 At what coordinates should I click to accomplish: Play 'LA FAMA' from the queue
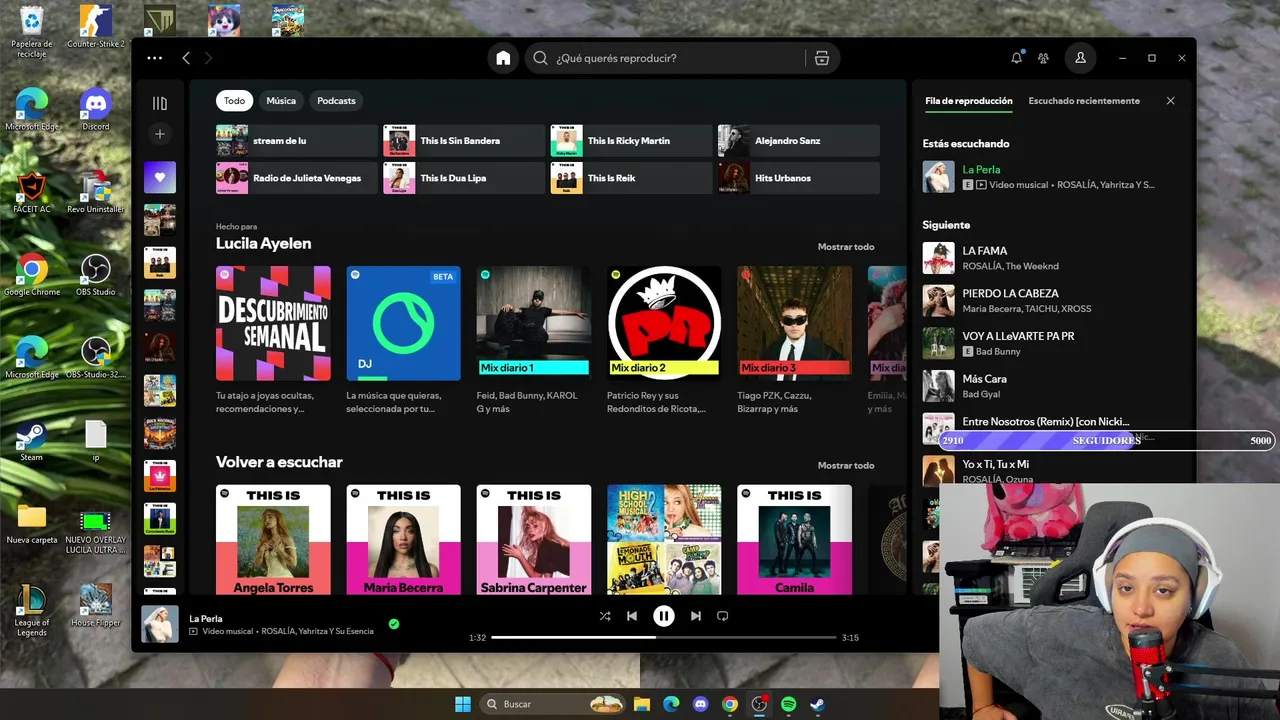(x=1050, y=258)
